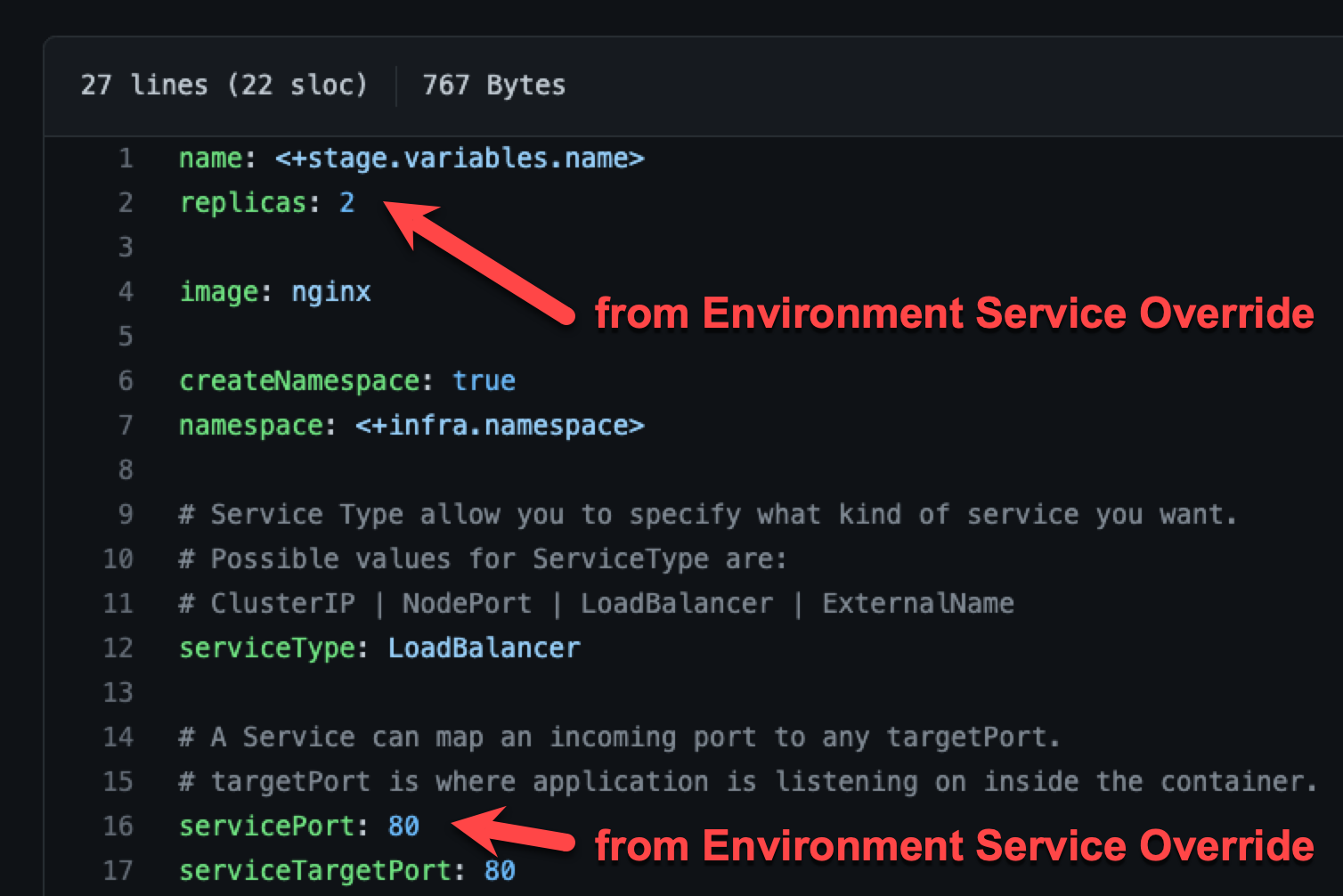This screenshot has width=1343, height=896.
Task: Click line number 7 beside namespace
Action: [126, 426]
